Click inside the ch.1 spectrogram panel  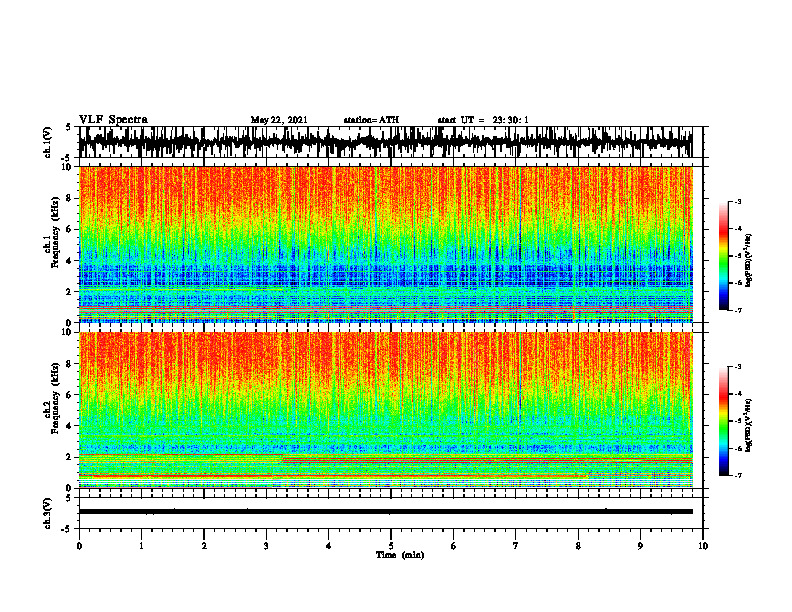point(385,244)
